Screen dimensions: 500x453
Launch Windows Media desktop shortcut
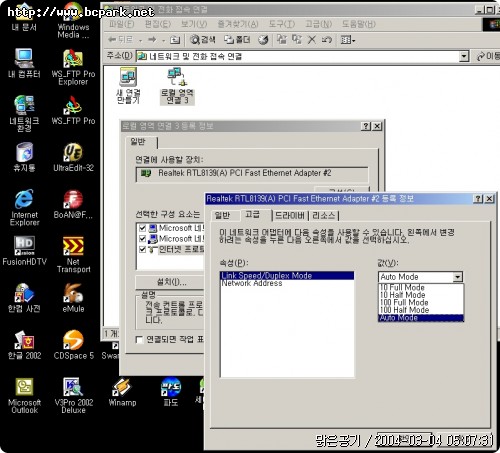click(73, 21)
